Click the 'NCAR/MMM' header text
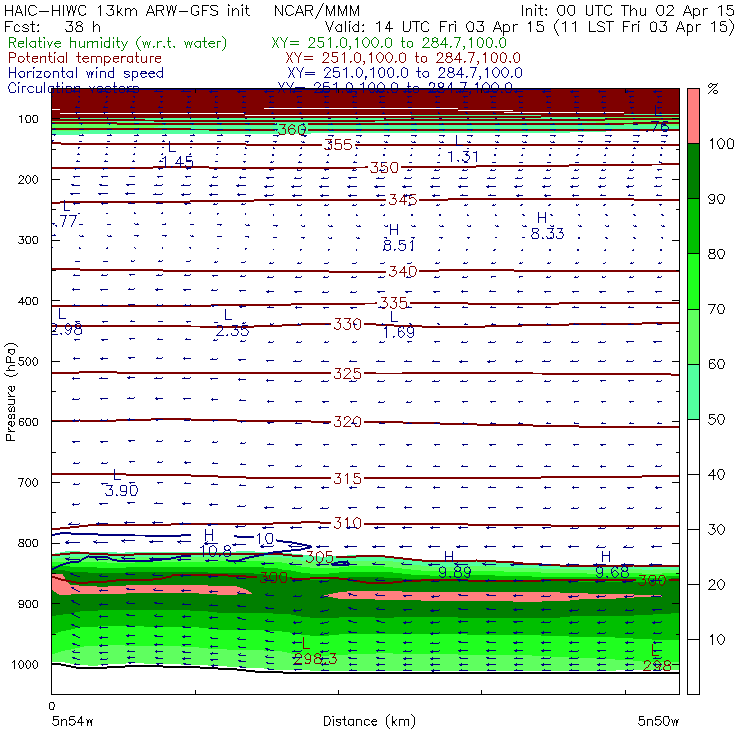 pos(317,10)
